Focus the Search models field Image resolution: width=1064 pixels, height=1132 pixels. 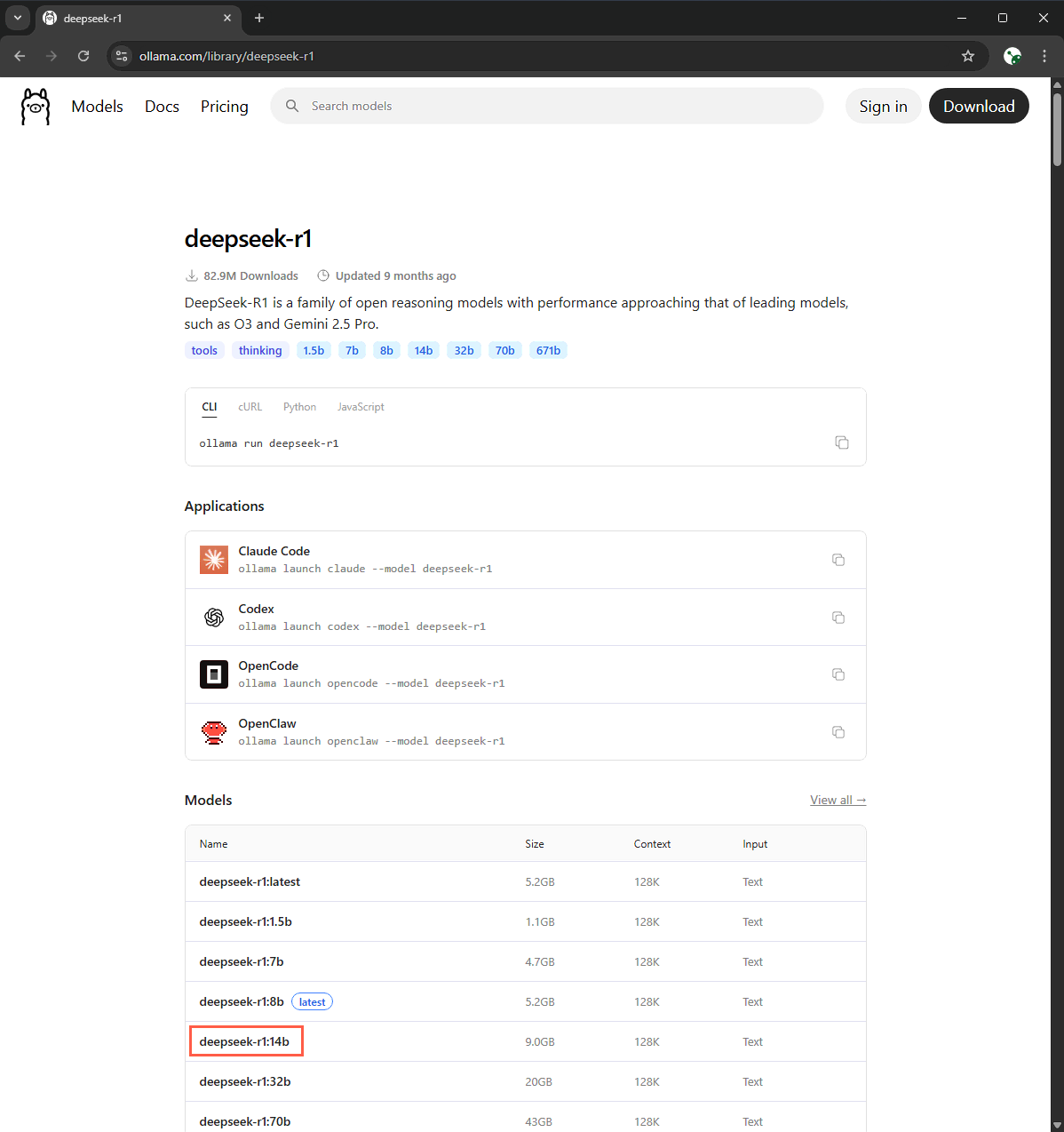click(547, 106)
